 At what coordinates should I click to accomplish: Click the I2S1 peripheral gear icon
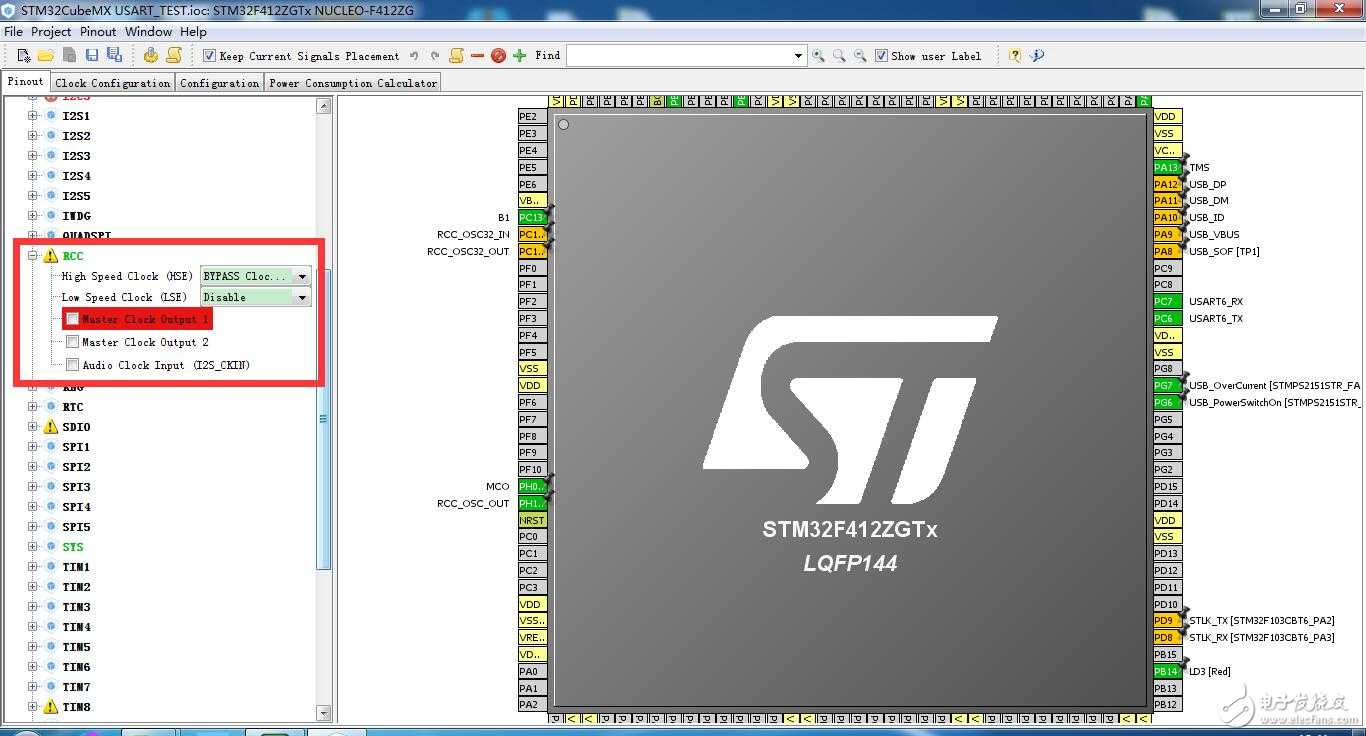coord(51,116)
